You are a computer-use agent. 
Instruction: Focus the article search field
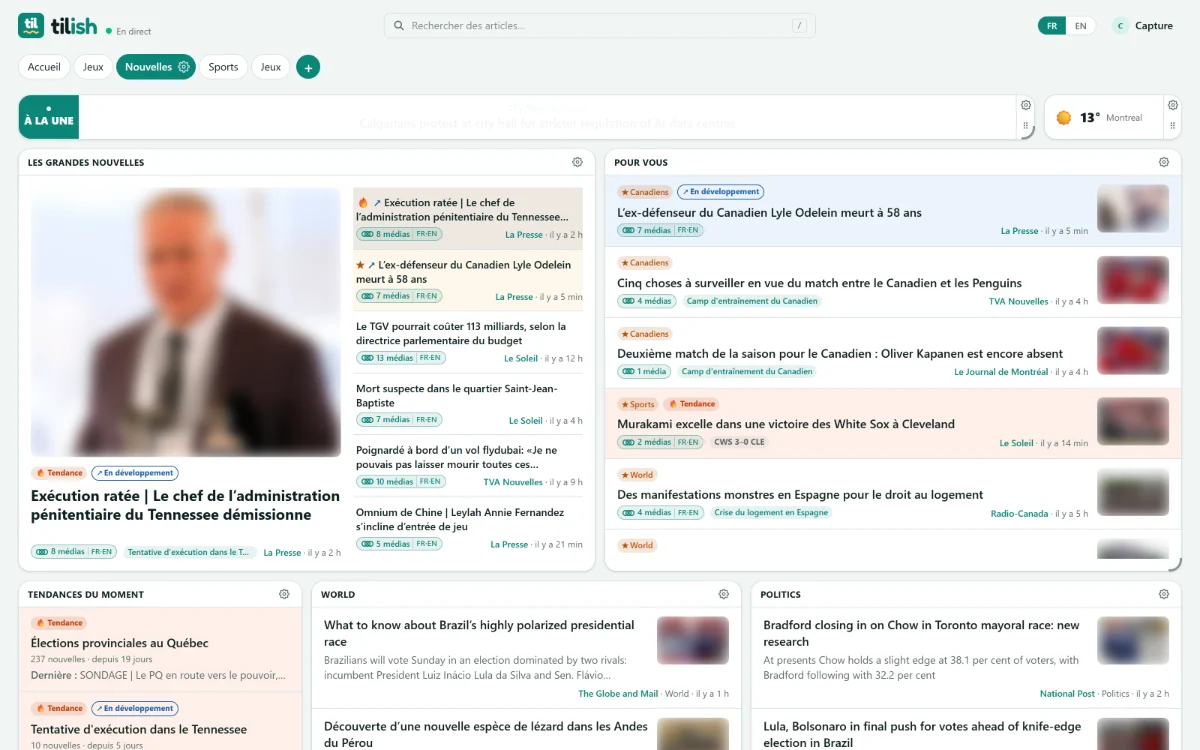click(599, 26)
